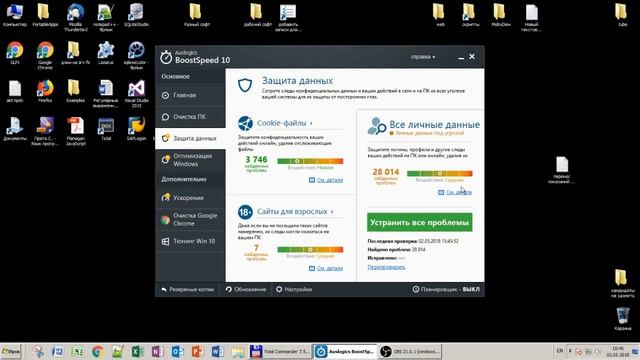Click the Cookie-файлы impact severity bar
Viewport: 640px width, 360px height.
(x=310, y=161)
